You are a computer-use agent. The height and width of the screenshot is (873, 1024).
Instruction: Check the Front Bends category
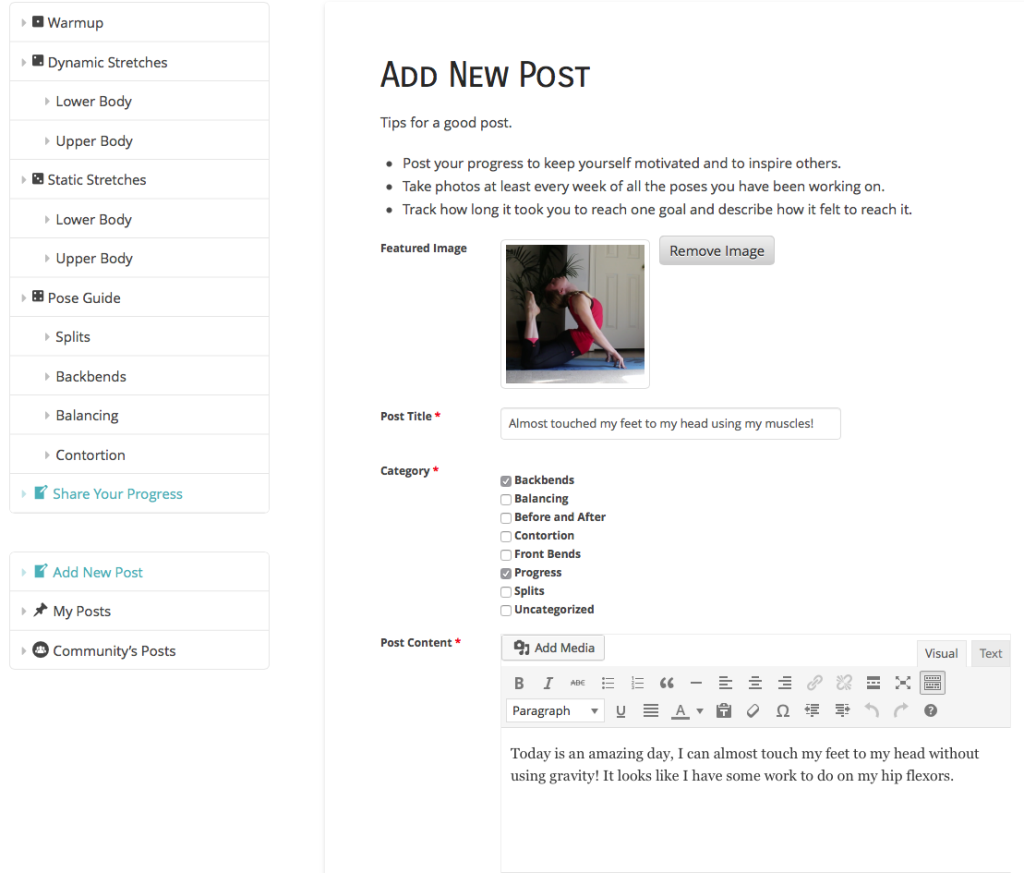tap(505, 555)
